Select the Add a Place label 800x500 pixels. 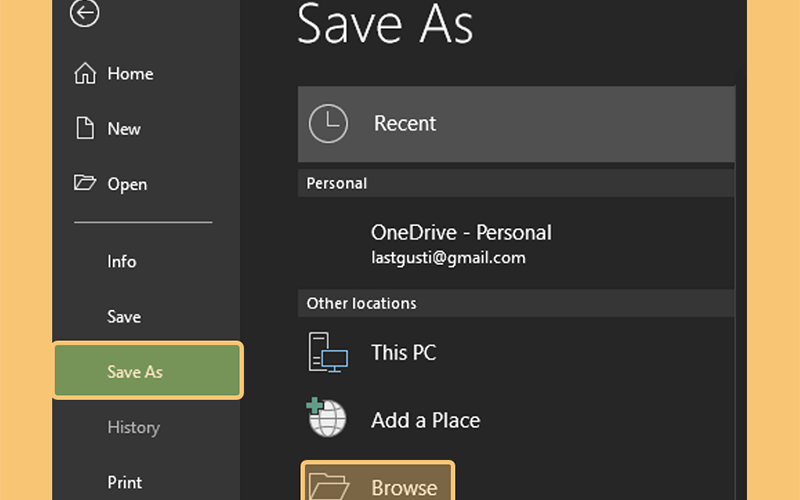click(426, 420)
